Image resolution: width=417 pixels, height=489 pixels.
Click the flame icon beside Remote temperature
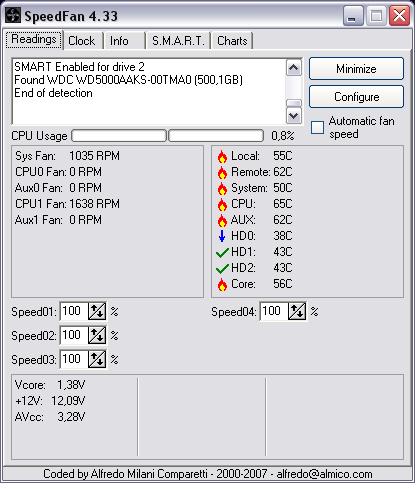click(222, 172)
